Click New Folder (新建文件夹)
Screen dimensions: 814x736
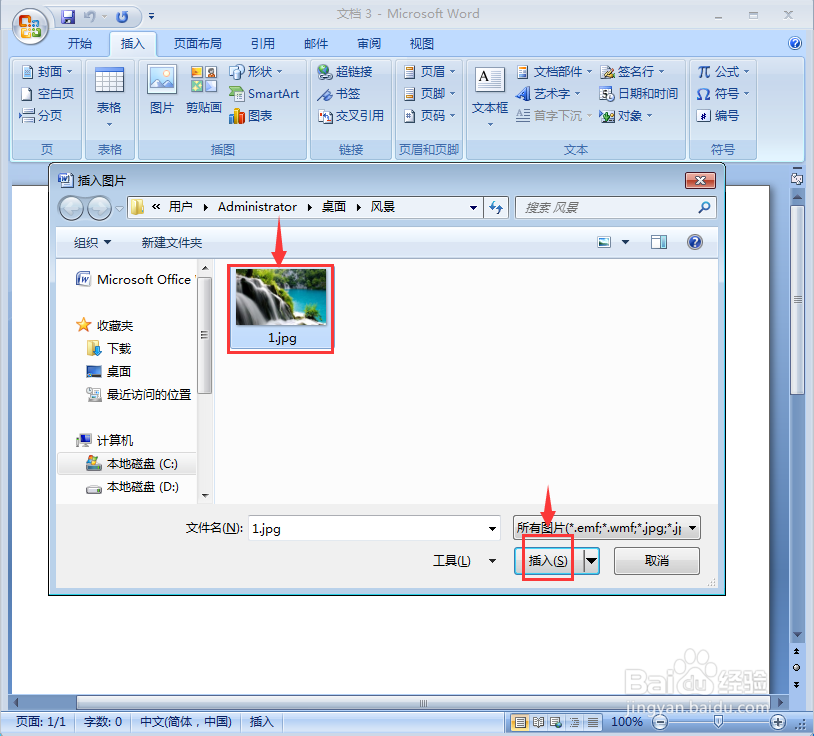tap(172, 242)
